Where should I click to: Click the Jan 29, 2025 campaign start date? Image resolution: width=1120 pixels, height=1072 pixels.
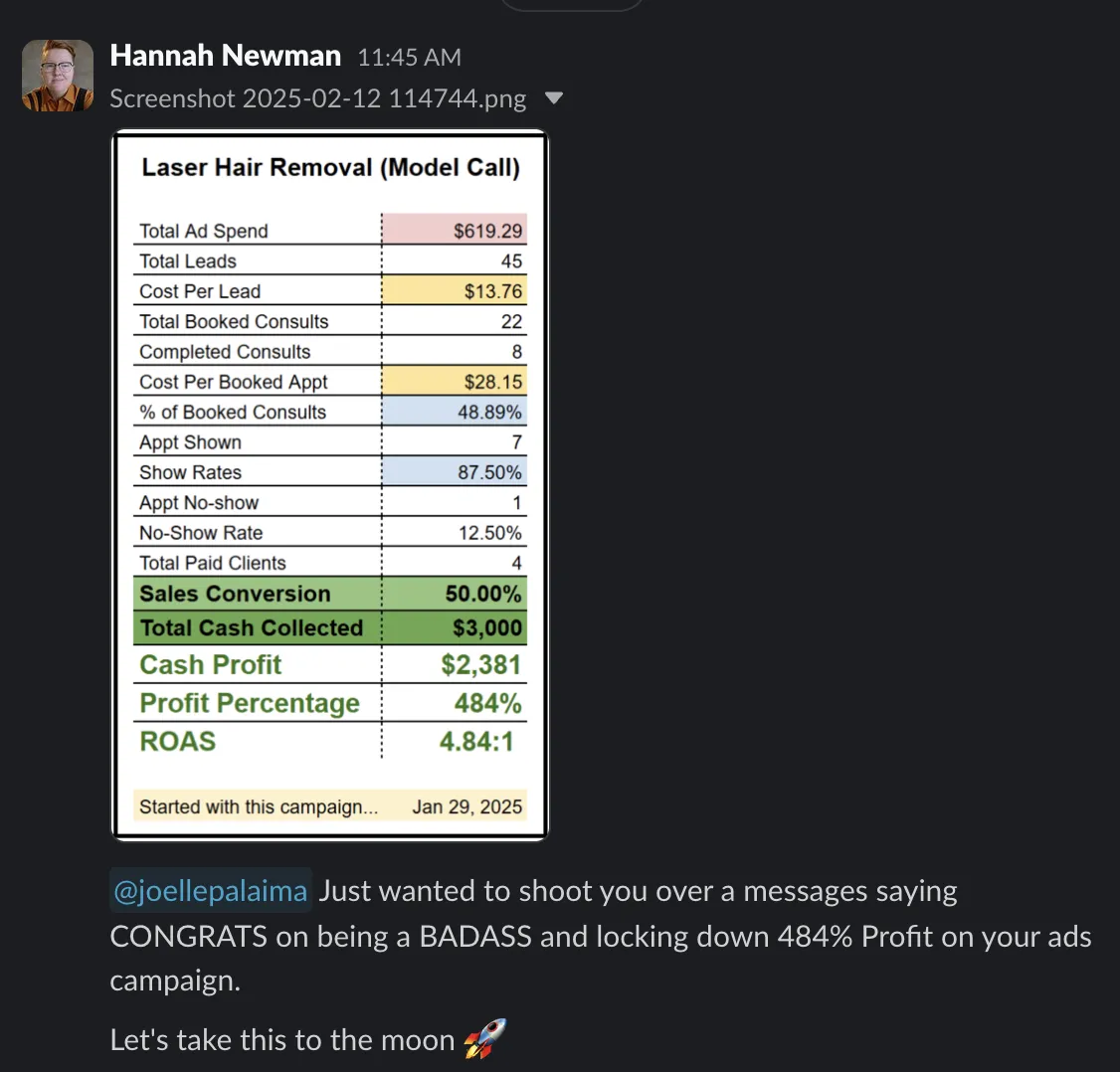coord(467,806)
